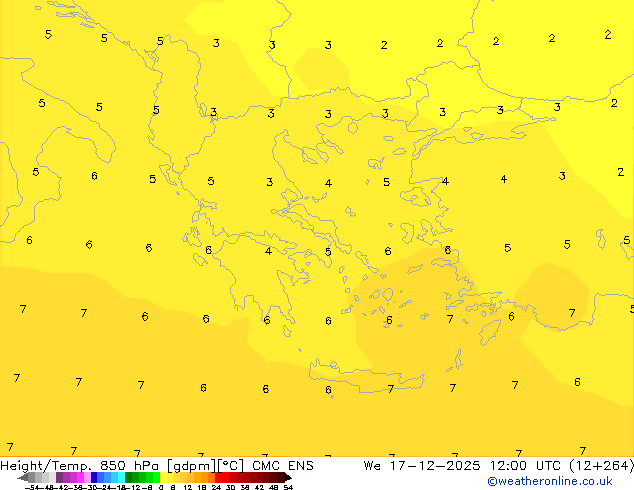The height and width of the screenshot is (490, 634).
Task: Select the gray arrow at legend's cold end
Action: (23, 477)
